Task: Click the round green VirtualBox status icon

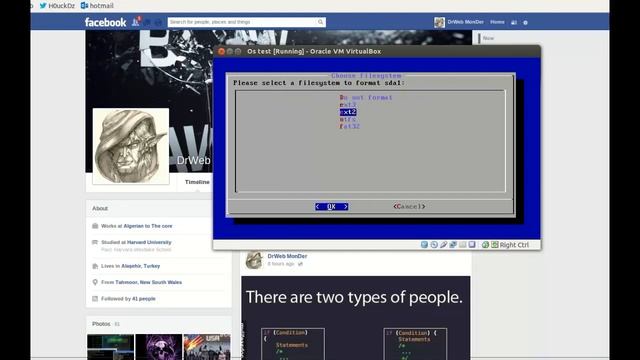Action: tap(485, 244)
